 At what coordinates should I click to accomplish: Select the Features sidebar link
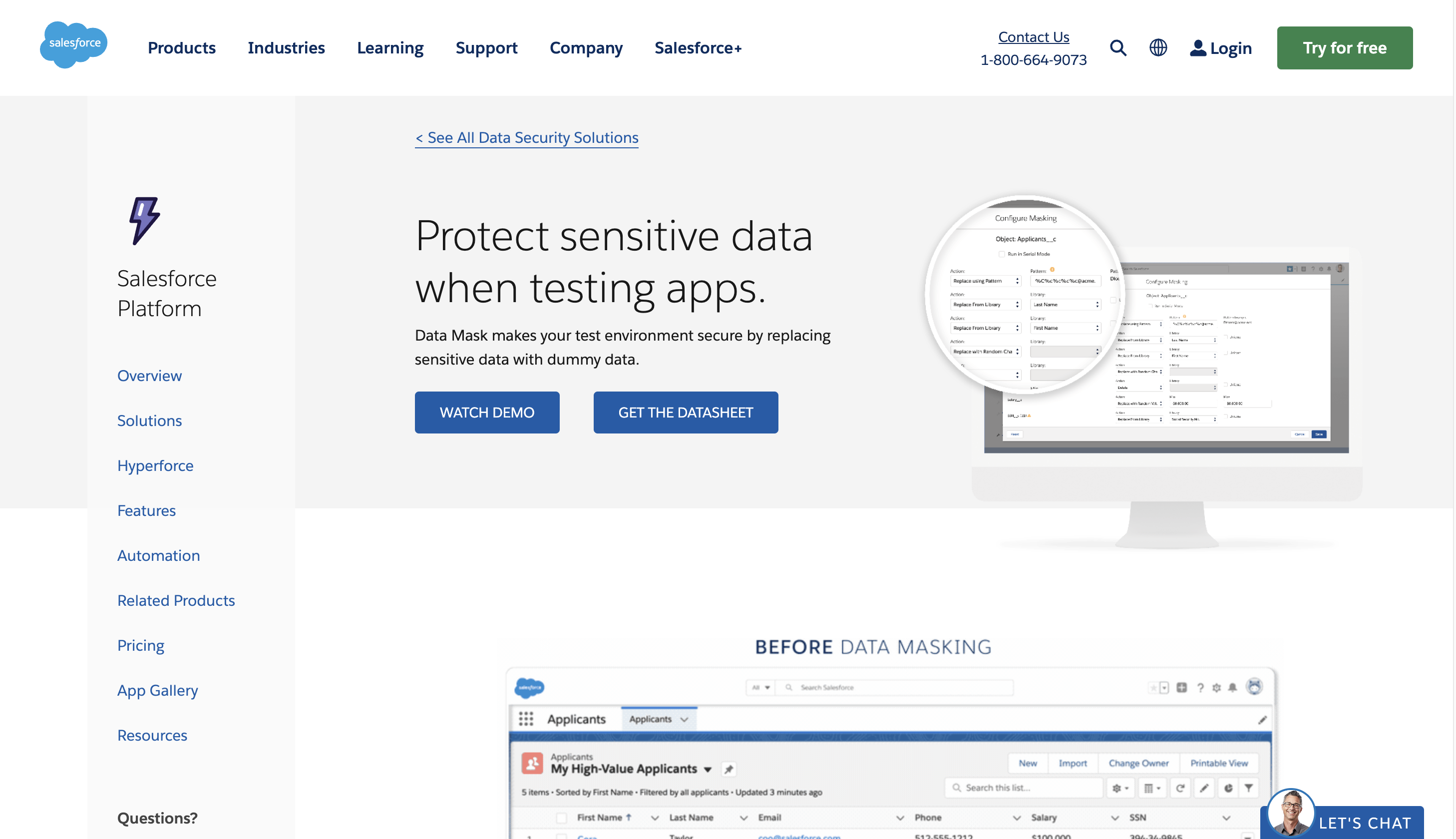click(x=146, y=510)
